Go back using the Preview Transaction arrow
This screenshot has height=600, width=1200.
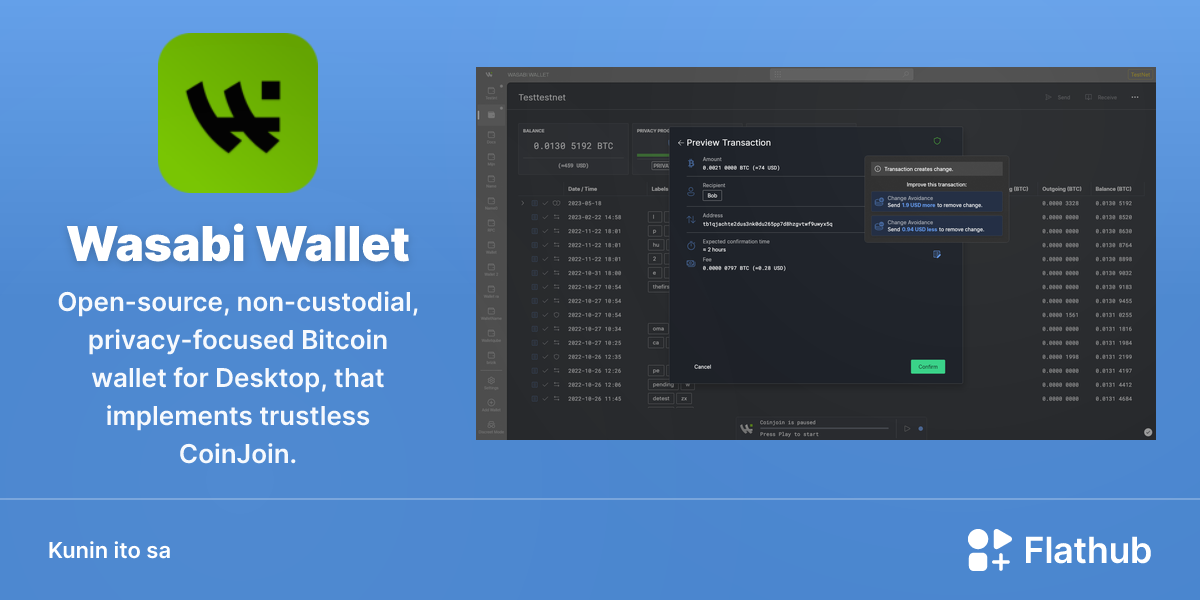(681, 143)
